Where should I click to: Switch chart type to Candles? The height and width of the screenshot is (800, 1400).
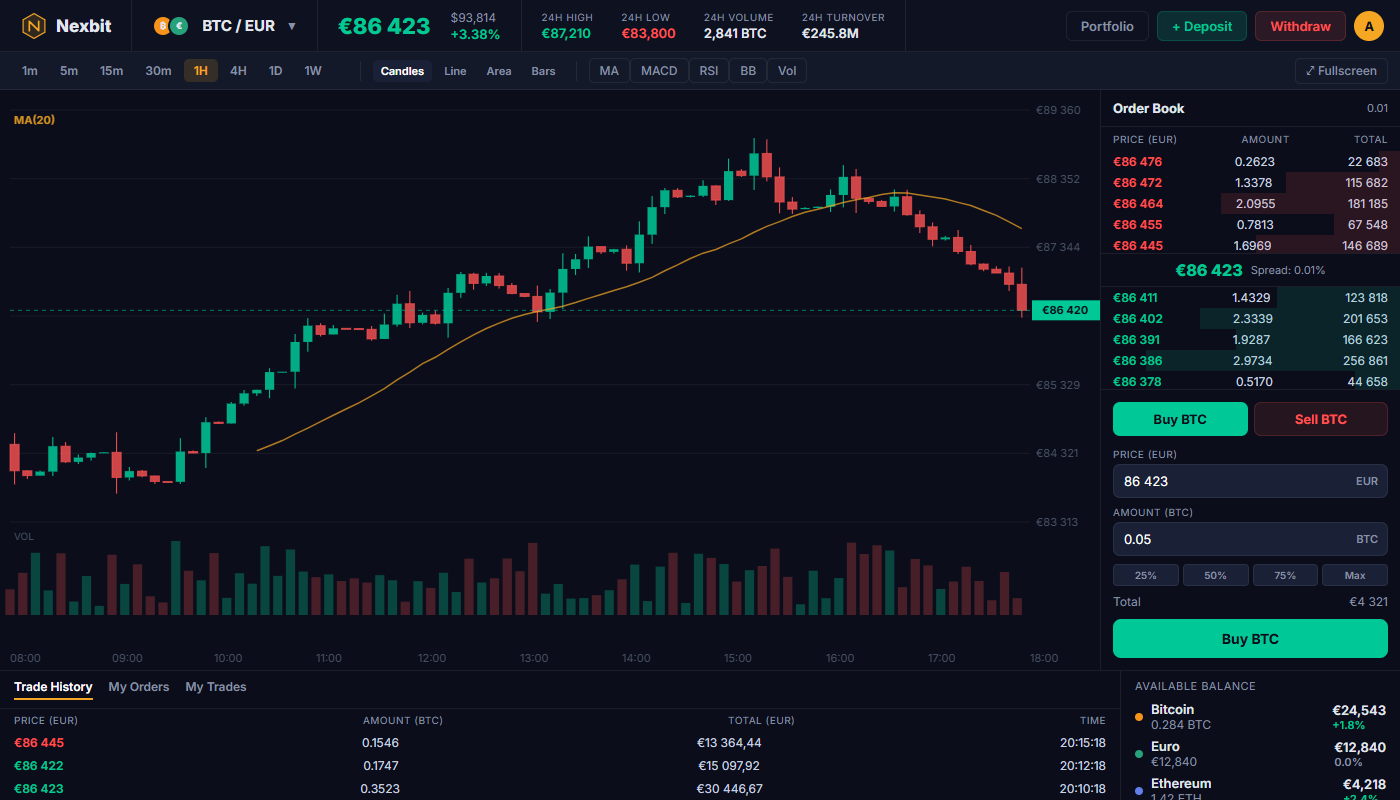(x=402, y=71)
